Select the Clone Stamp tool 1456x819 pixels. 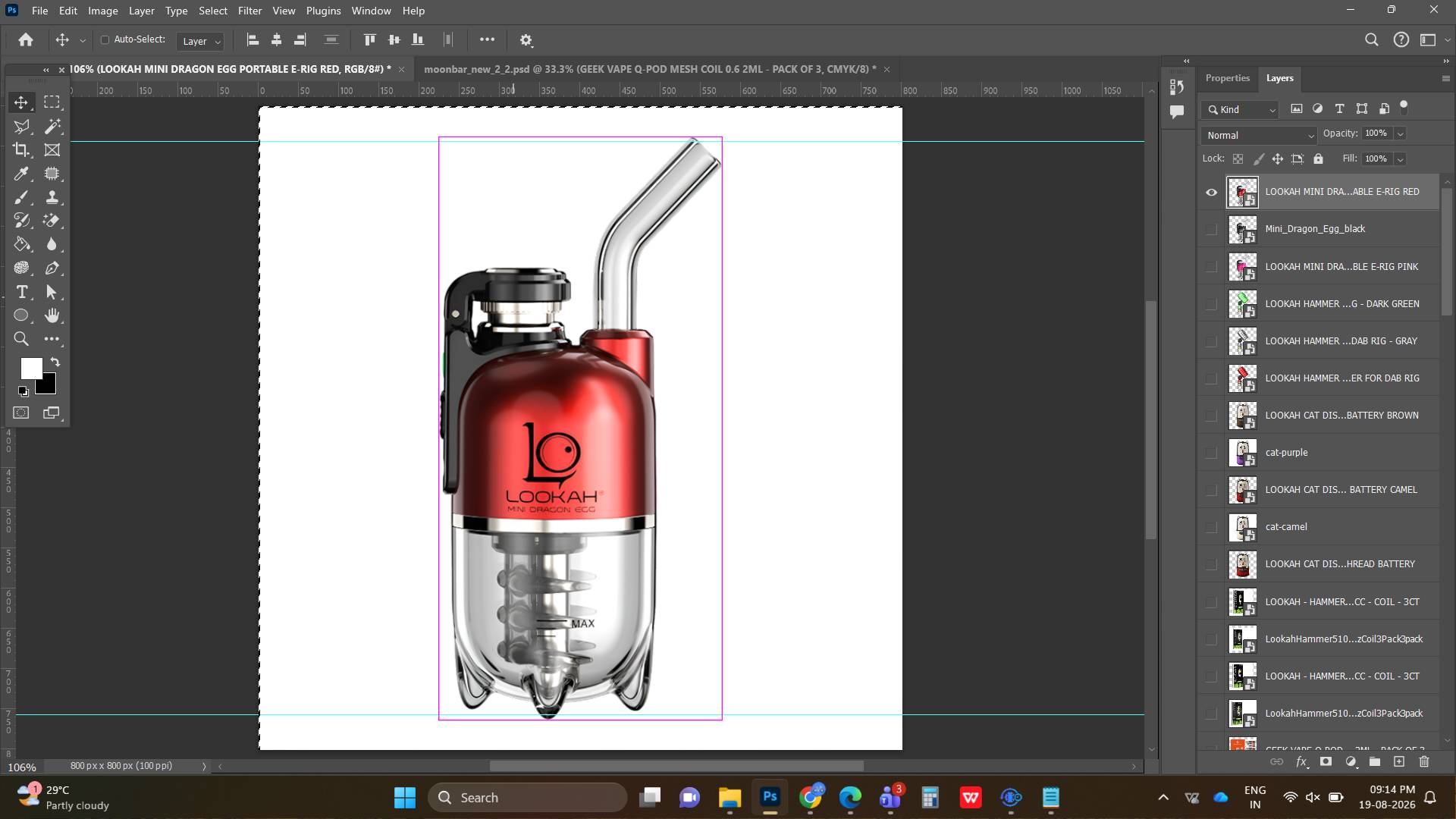pyautogui.click(x=52, y=197)
